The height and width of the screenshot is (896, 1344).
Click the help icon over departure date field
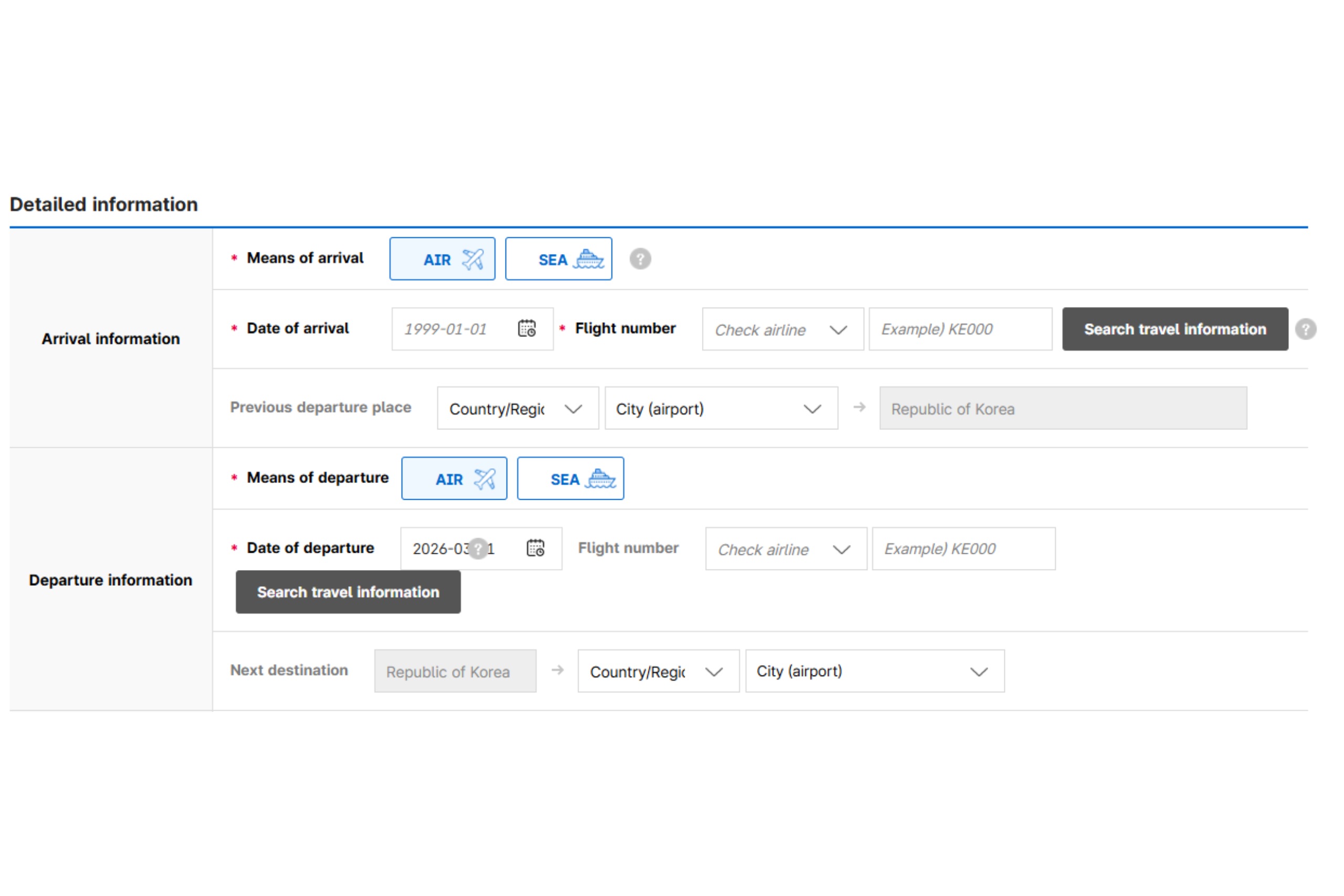(x=478, y=549)
